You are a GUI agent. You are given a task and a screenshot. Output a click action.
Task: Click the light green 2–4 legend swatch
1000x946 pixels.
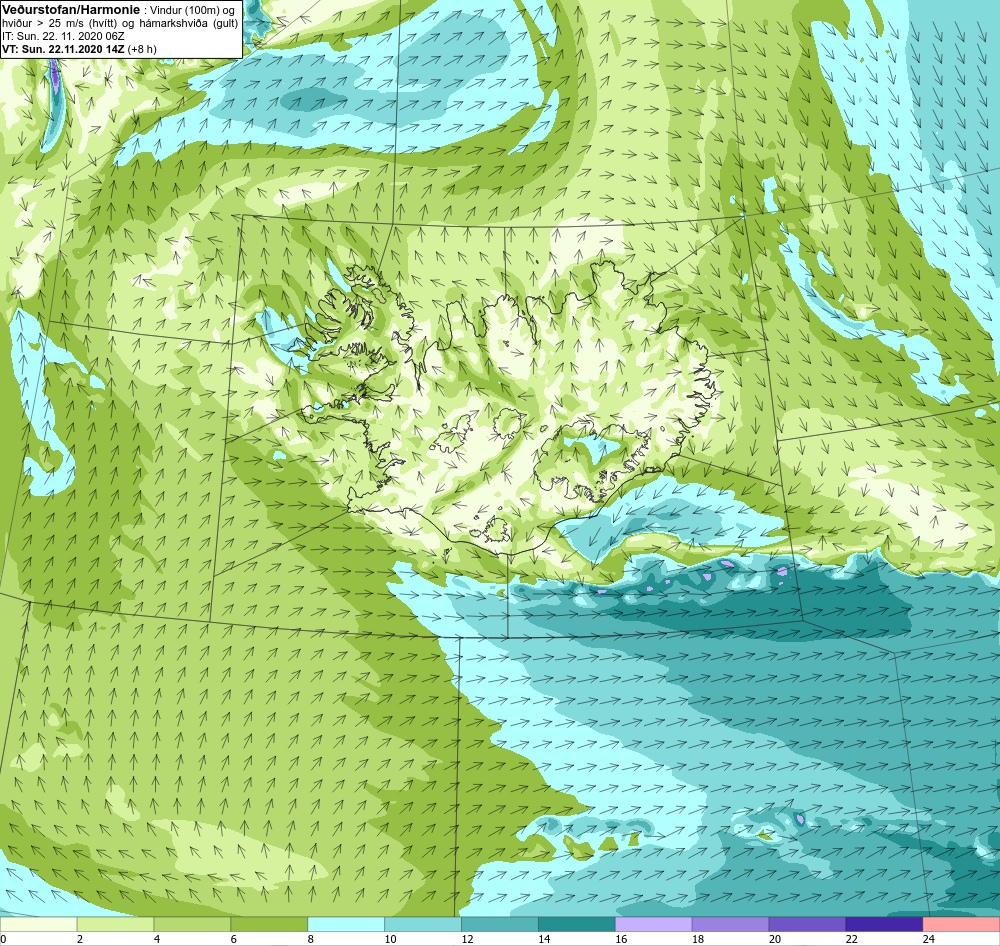point(115,924)
